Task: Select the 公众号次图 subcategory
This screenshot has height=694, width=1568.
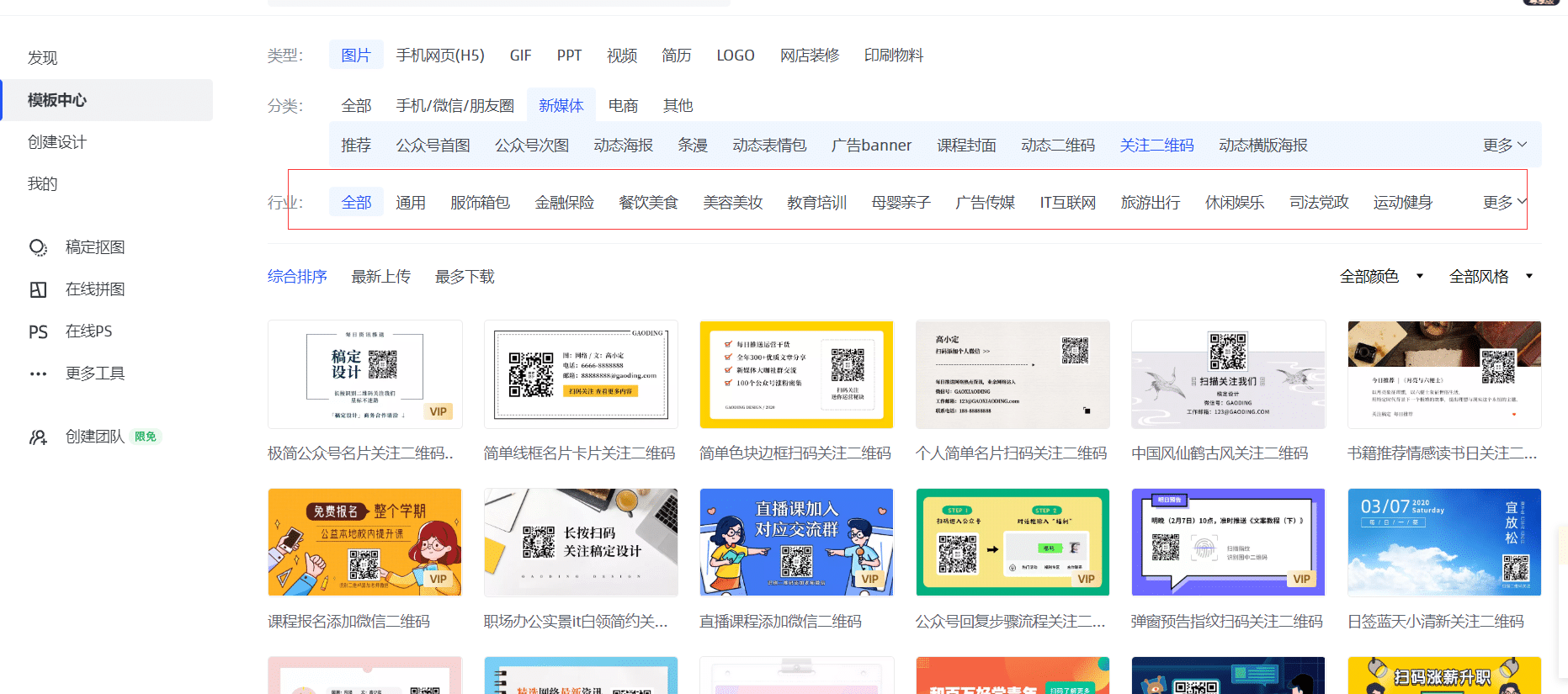Action: 532,146
